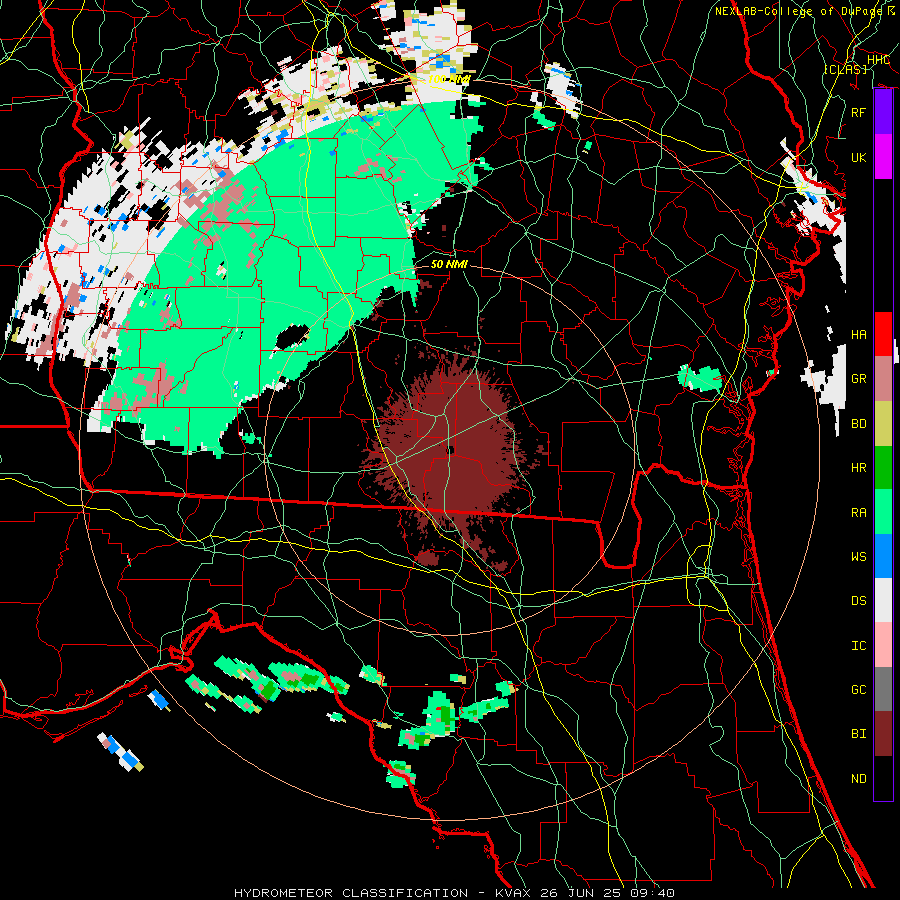Select the blue WS legend swatch
This screenshot has height=900, width=900.
[x=883, y=556]
